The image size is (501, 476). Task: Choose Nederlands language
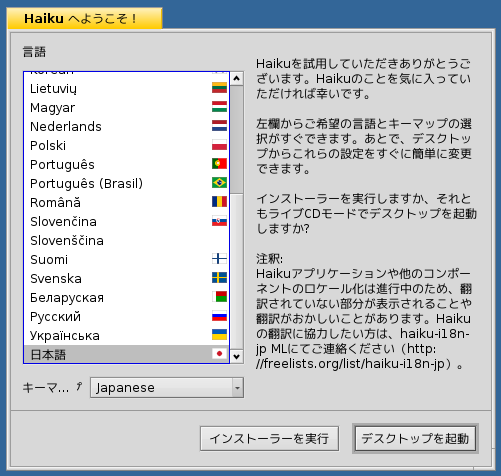pyautogui.click(x=127, y=126)
